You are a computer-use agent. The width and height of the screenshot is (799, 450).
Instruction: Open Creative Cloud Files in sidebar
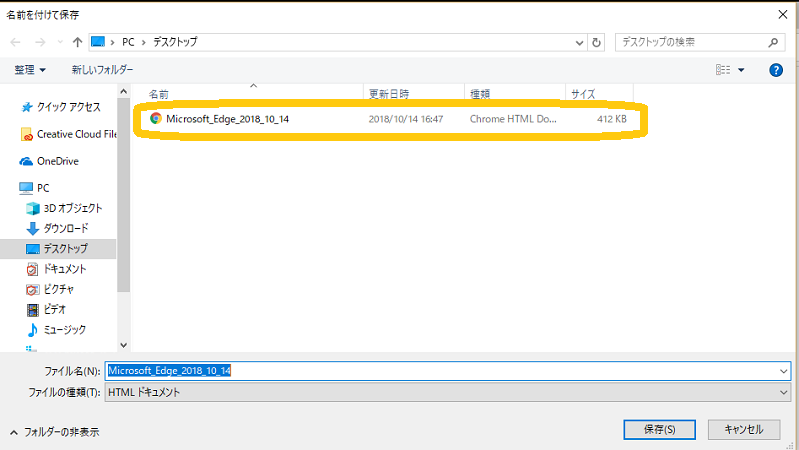[x=76, y=134]
